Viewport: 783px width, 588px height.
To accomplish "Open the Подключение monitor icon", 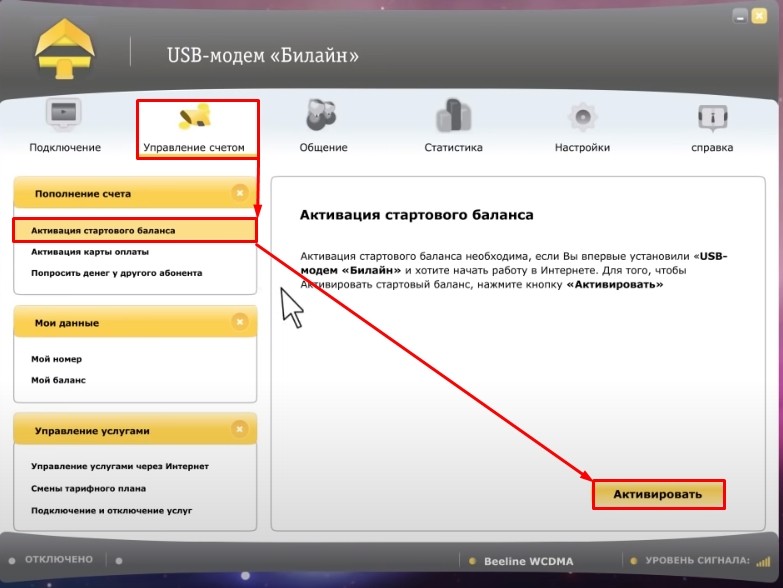I will click(x=64, y=114).
